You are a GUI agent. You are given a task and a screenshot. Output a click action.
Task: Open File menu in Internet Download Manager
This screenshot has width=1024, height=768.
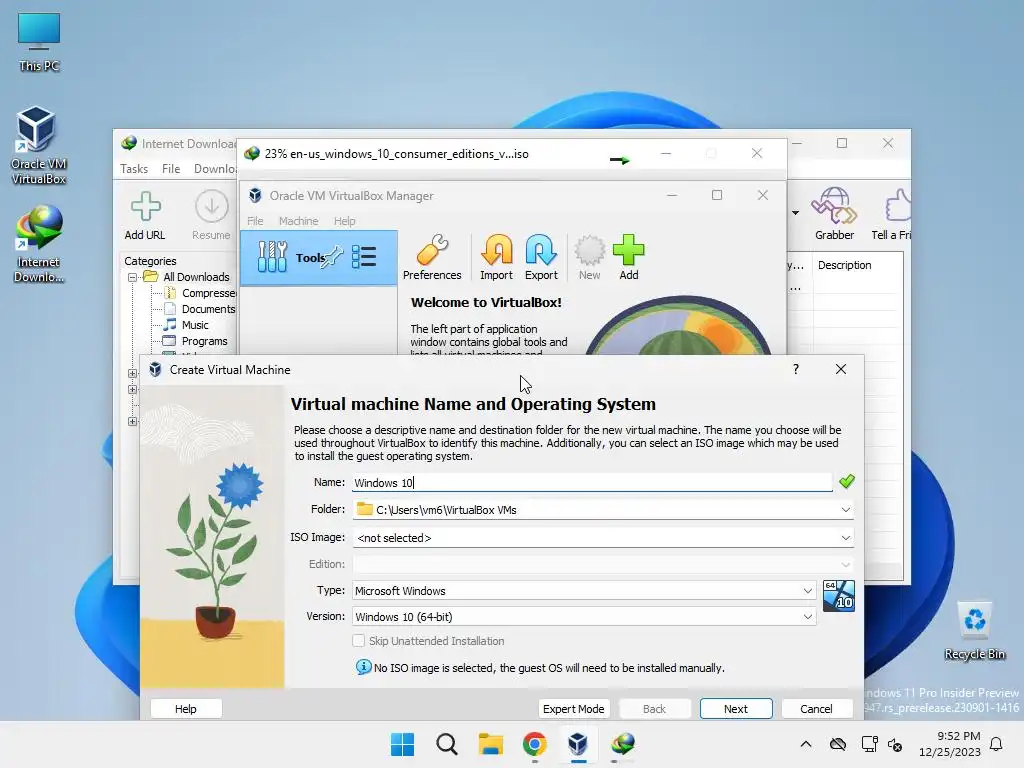tap(171, 168)
